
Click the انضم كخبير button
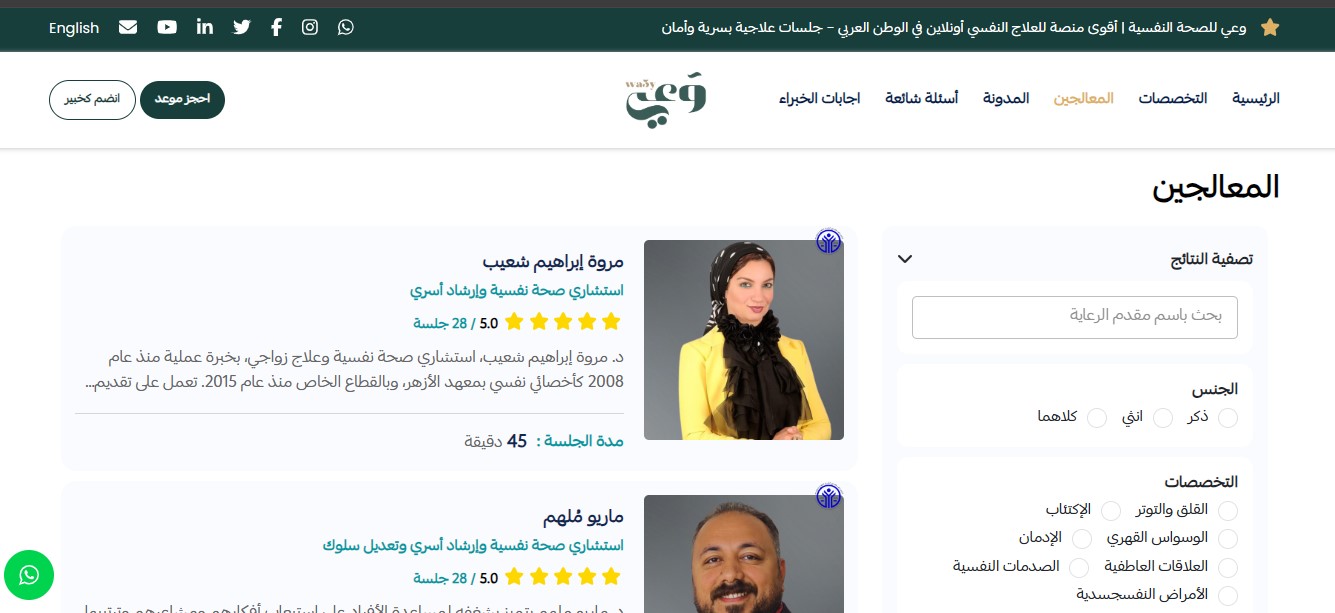(92, 100)
